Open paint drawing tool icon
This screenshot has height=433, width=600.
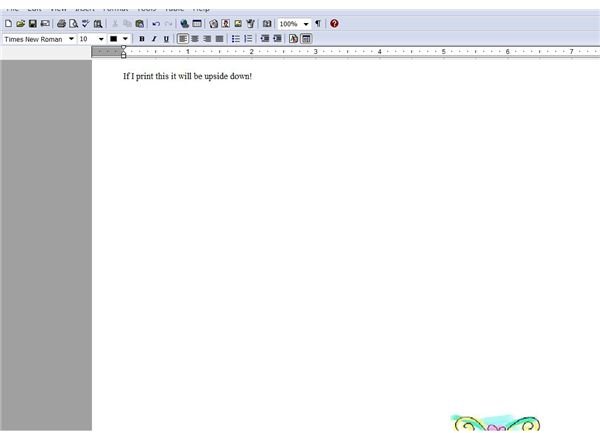[x=250, y=24]
